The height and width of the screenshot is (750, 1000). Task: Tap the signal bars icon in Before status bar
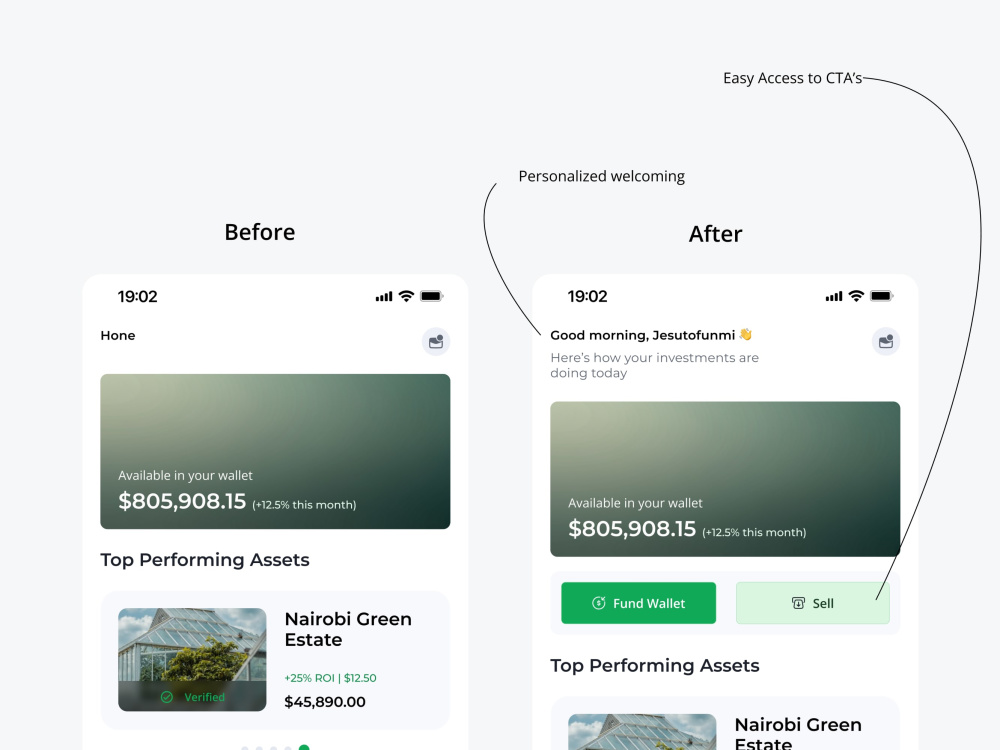(x=384, y=297)
